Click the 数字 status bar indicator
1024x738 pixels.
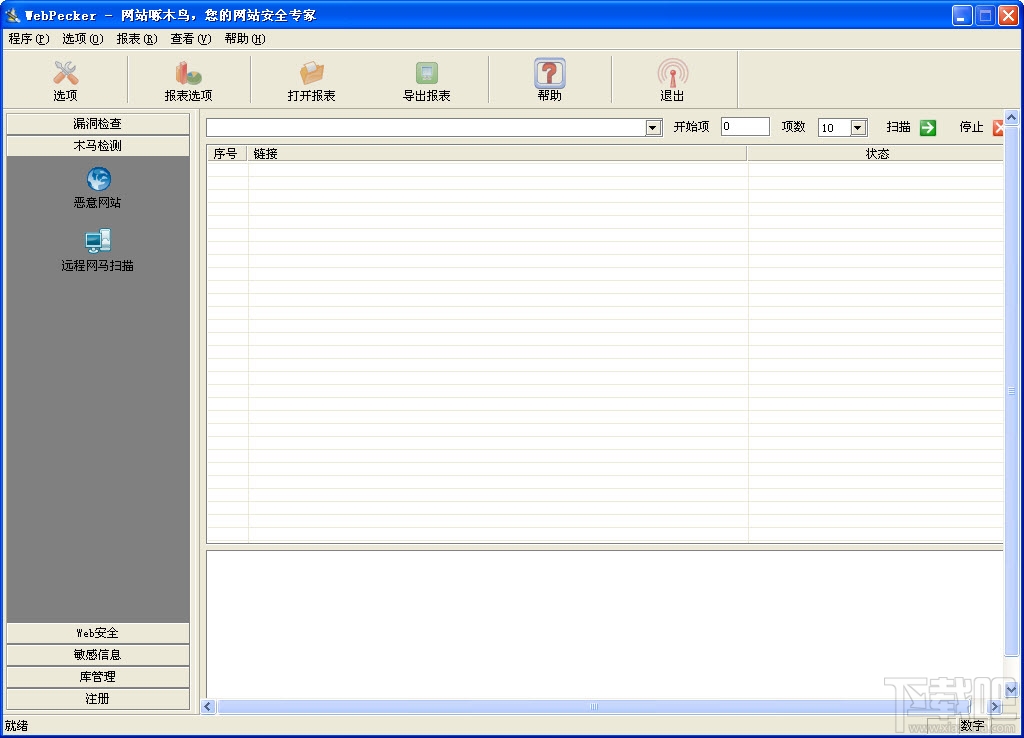click(x=972, y=726)
